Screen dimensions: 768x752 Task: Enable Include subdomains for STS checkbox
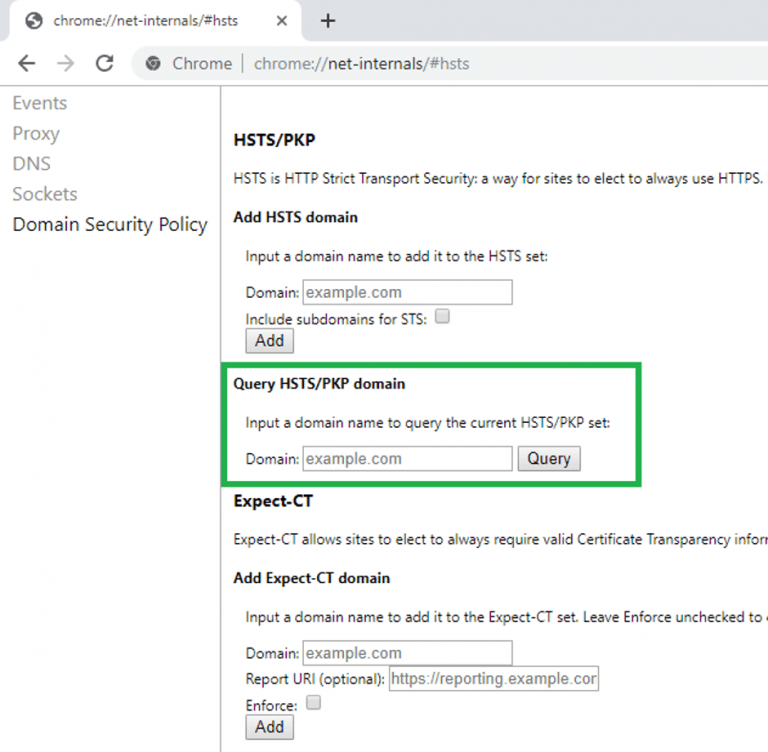tap(442, 317)
